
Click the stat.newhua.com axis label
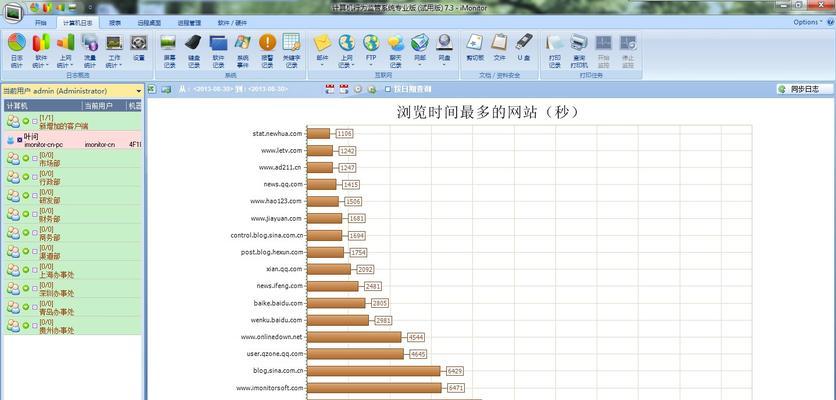coord(277,133)
